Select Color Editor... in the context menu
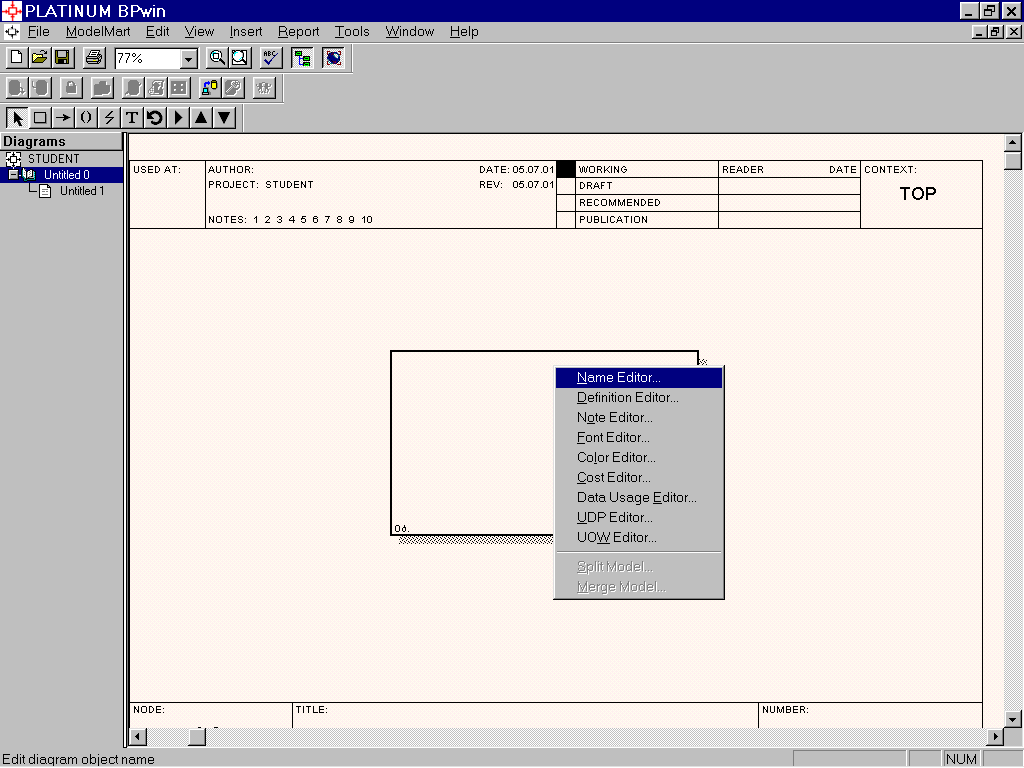1024x768 pixels. point(616,458)
